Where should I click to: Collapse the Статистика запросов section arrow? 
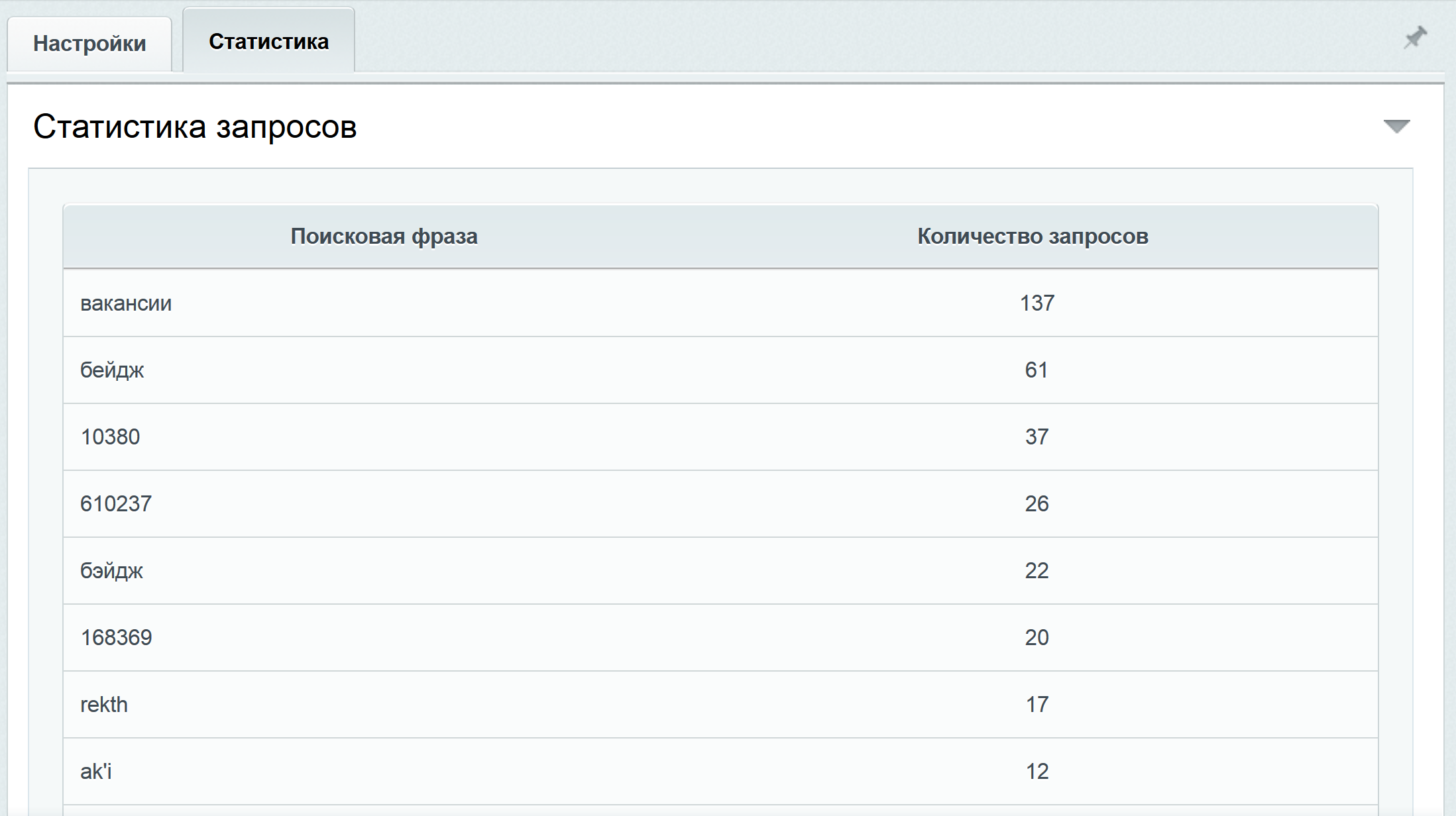pyautogui.click(x=1396, y=126)
